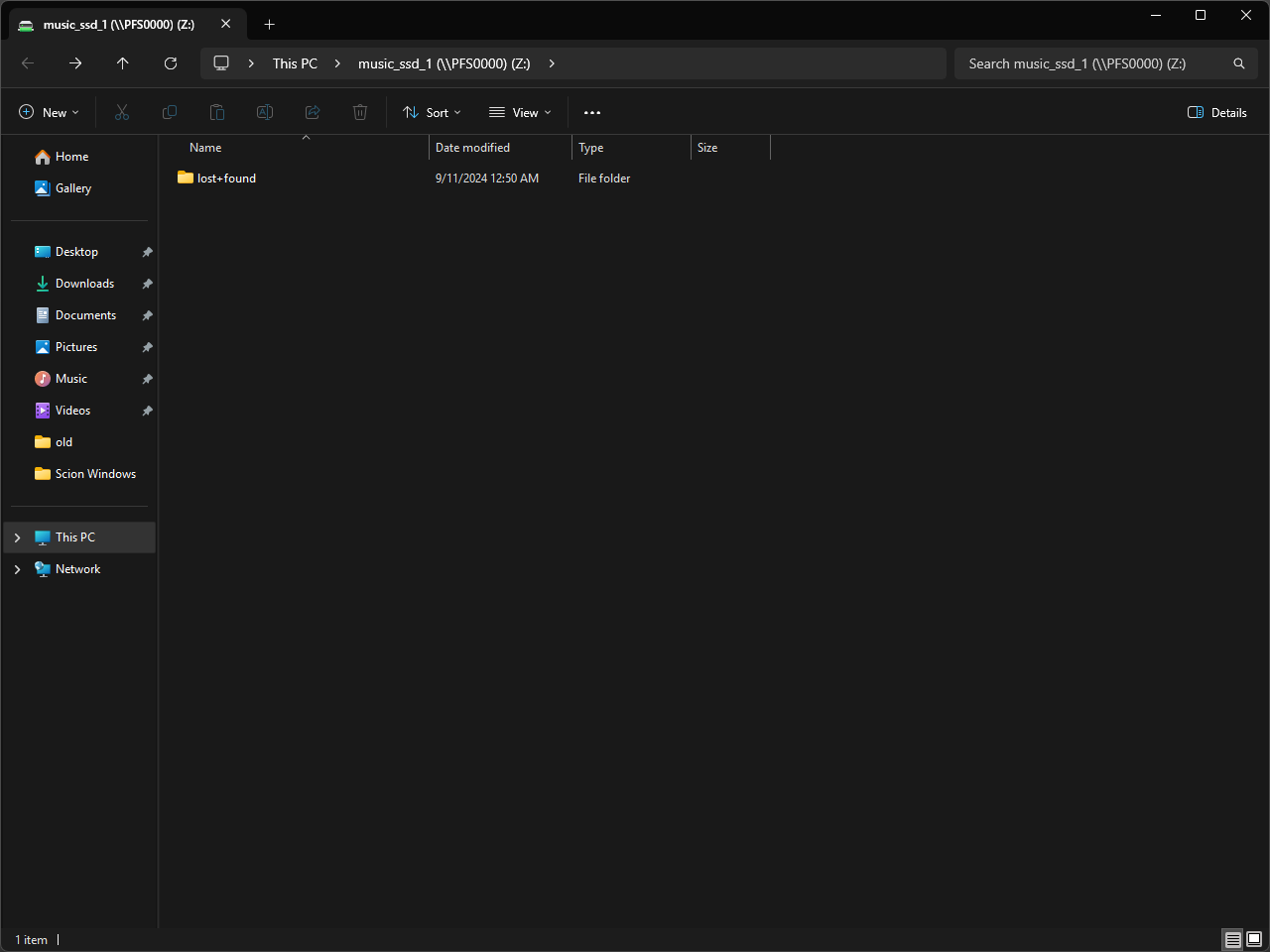Open the Sort dropdown menu

pos(433,112)
